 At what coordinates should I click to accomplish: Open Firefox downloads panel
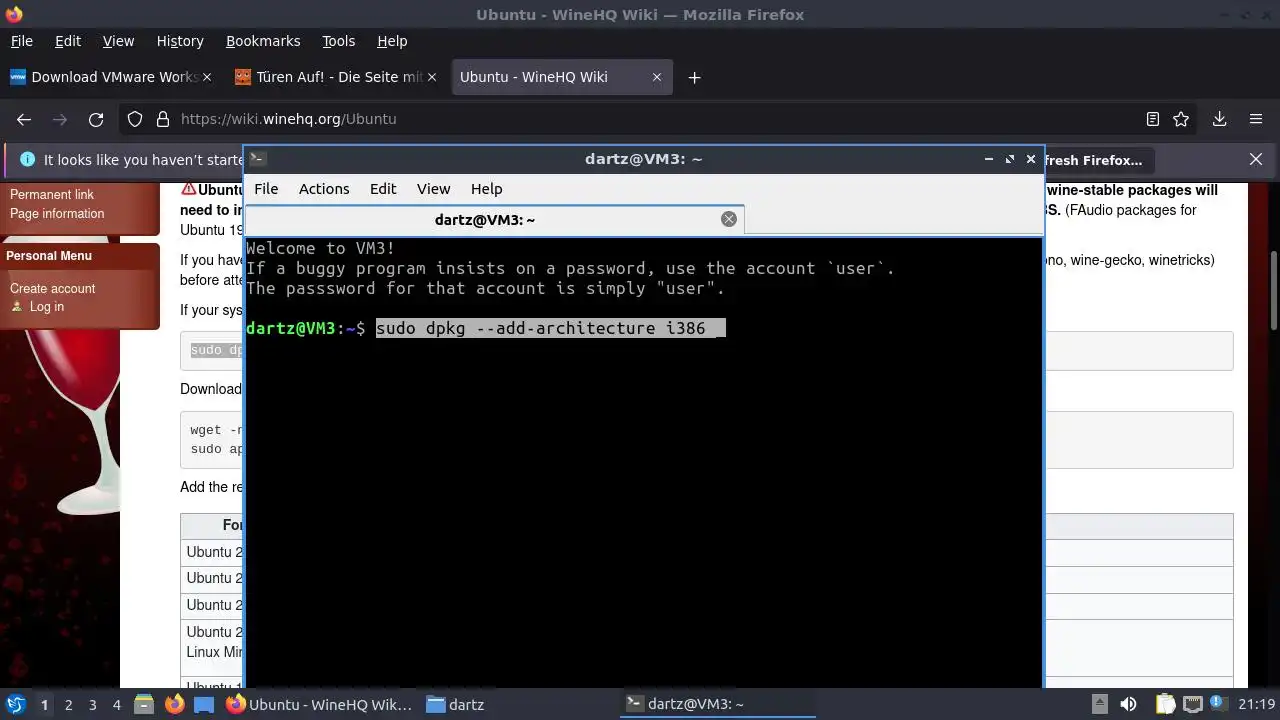1220,119
